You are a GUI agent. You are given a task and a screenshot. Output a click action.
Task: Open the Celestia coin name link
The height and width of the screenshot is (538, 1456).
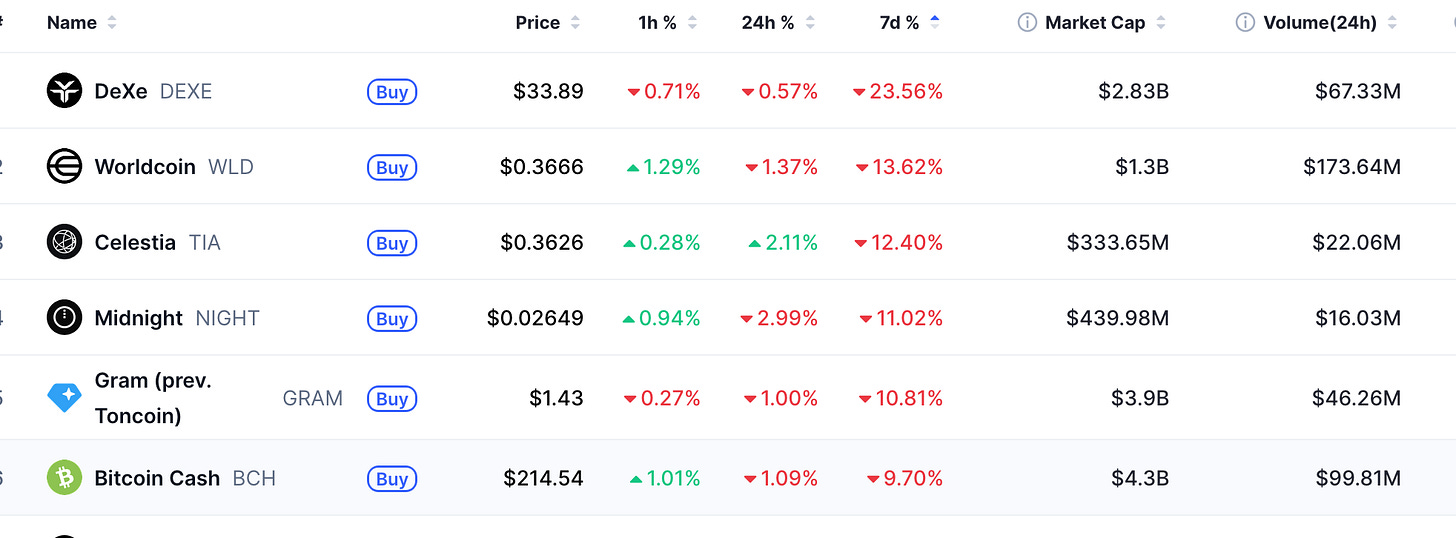[x=135, y=242]
